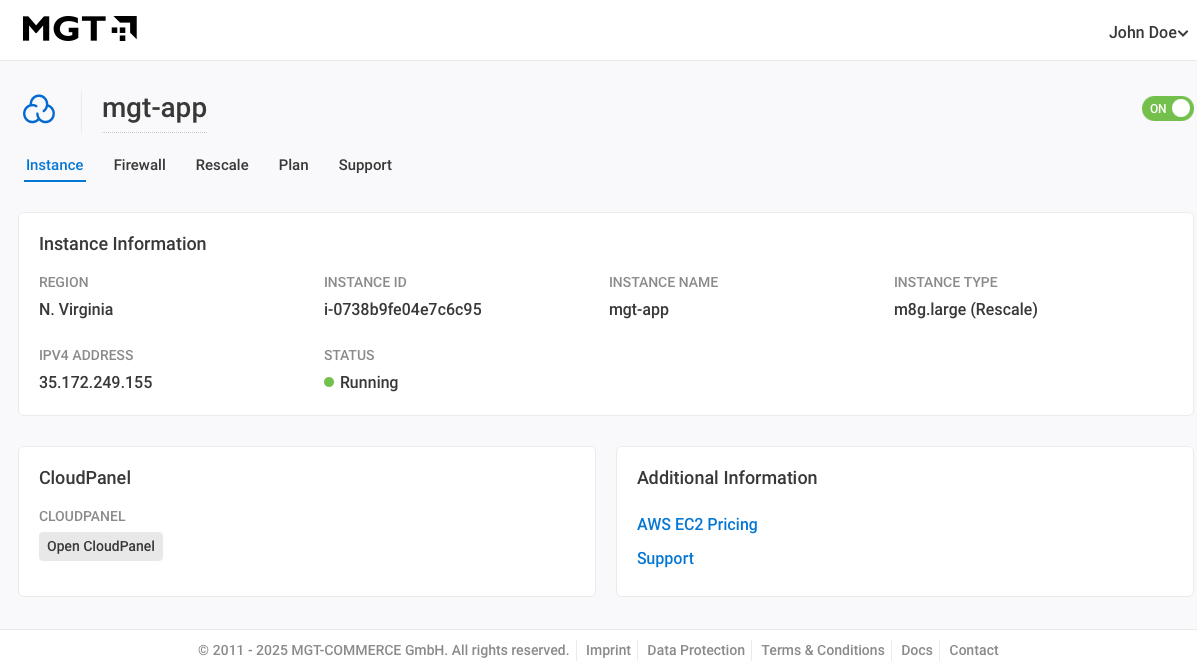This screenshot has width=1197, height=670.
Task: Click the mgt-app editable title
Action: click(x=154, y=108)
